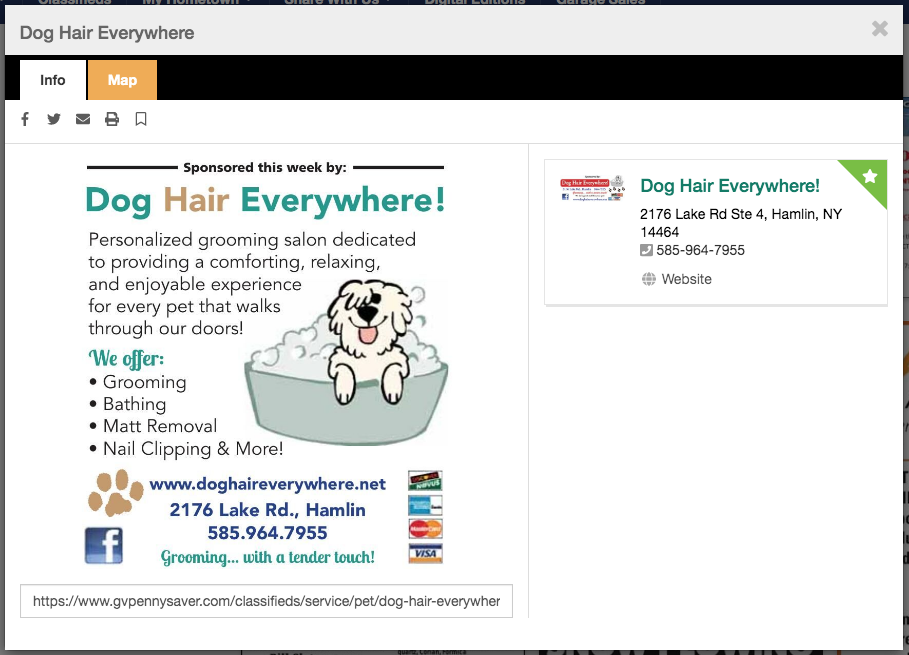Bookmark this listing
Screen dimensions: 909x655
tap(141, 119)
